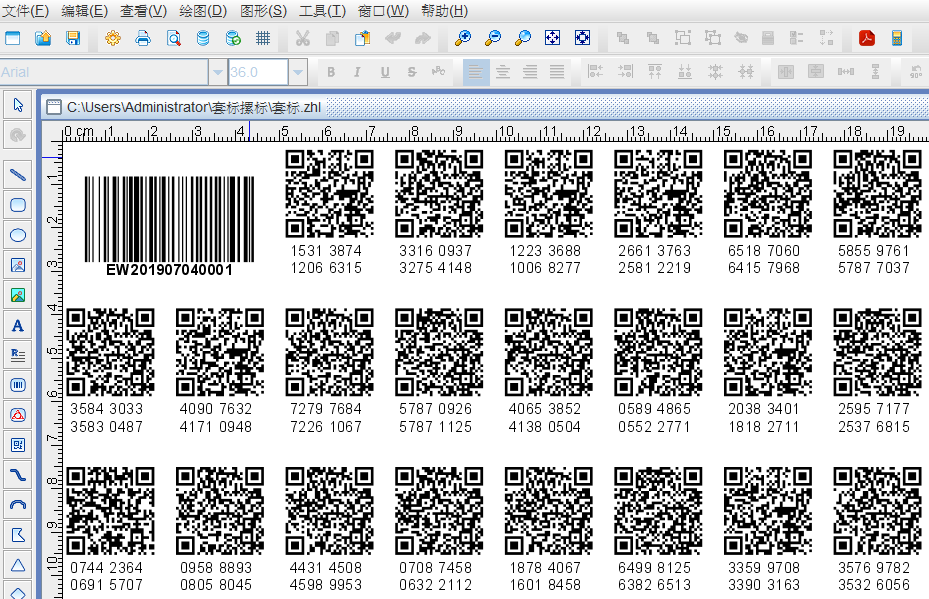Toggle the grid display button
Viewport: 929px width, 599px height.
pos(263,39)
